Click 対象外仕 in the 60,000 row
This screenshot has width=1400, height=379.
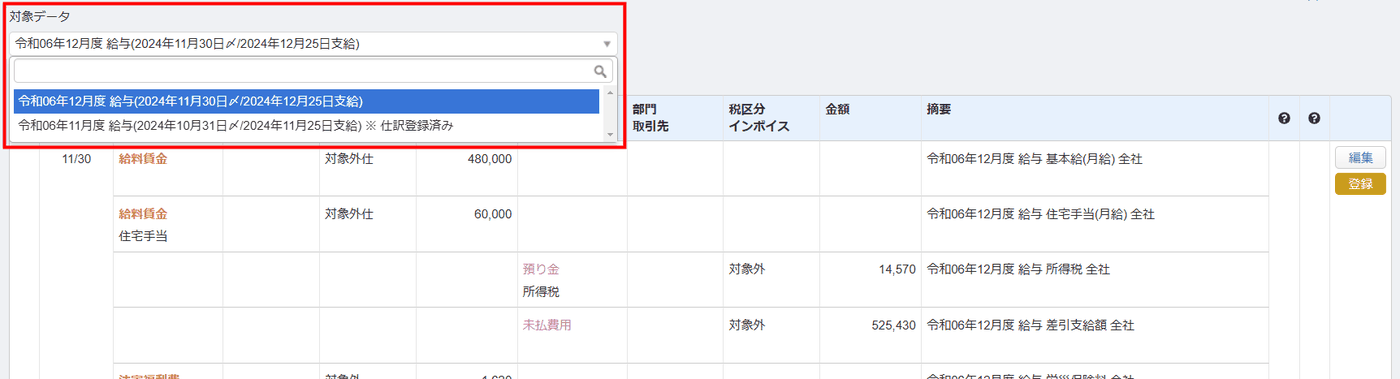click(349, 214)
